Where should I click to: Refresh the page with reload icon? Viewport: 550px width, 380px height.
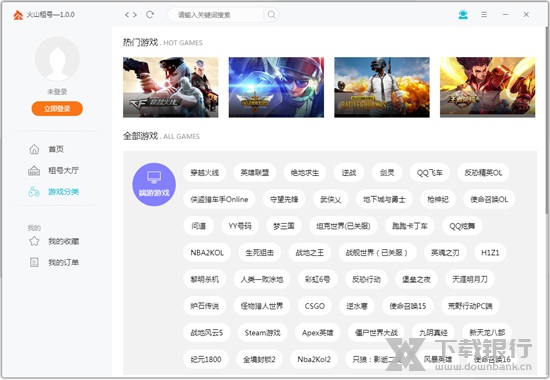150,14
